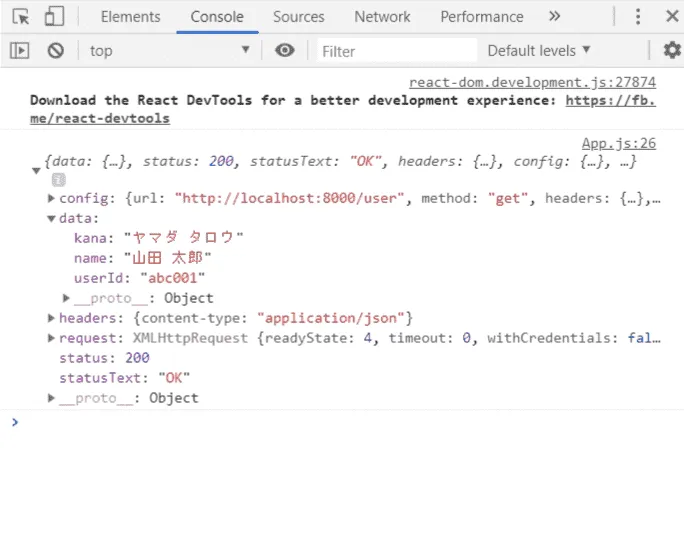Click the info badge under the logged object
Image resolution: width=684 pixels, height=559 pixels.
click(x=58, y=179)
